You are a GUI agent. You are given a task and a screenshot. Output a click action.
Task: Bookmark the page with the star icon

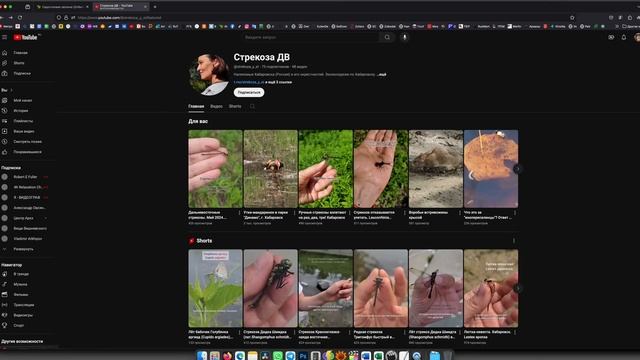pyautogui.click(x=572, y=18)
